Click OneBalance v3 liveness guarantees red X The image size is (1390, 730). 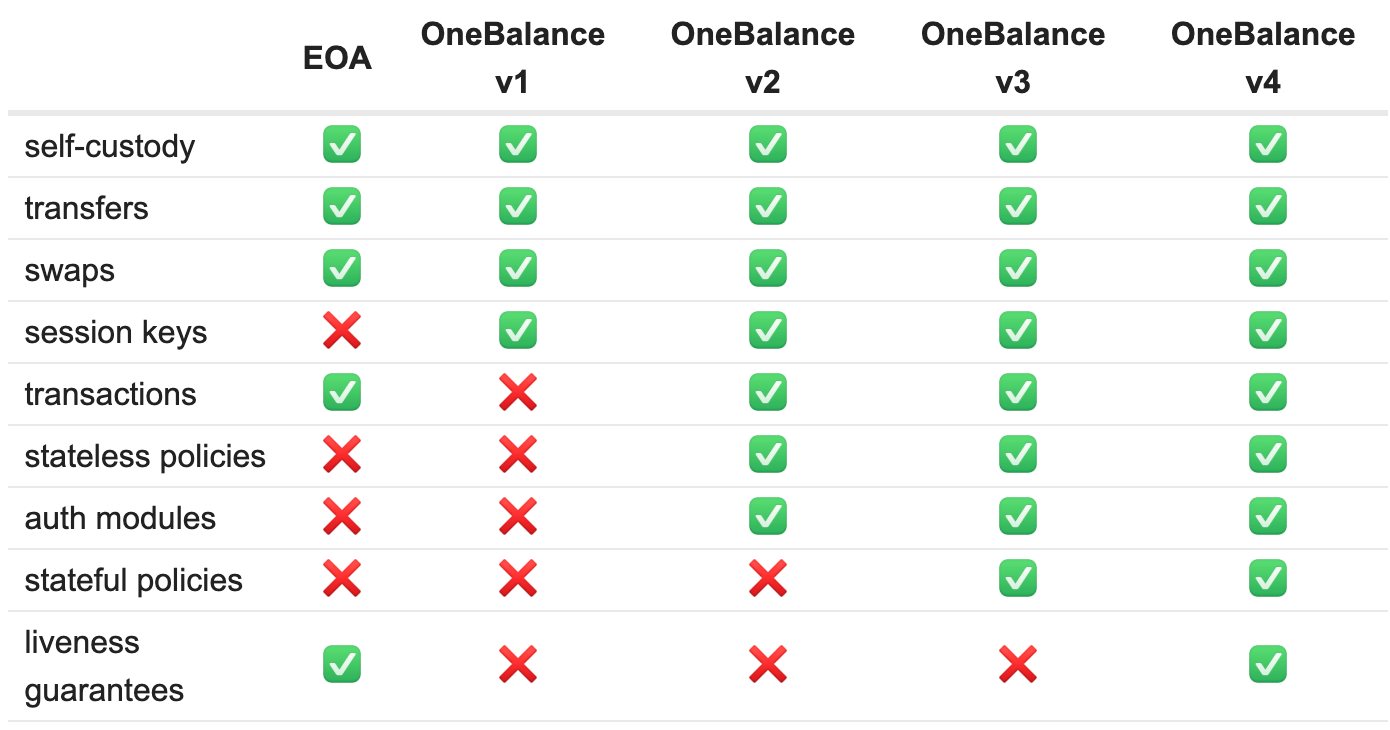tap(1018, 665)
